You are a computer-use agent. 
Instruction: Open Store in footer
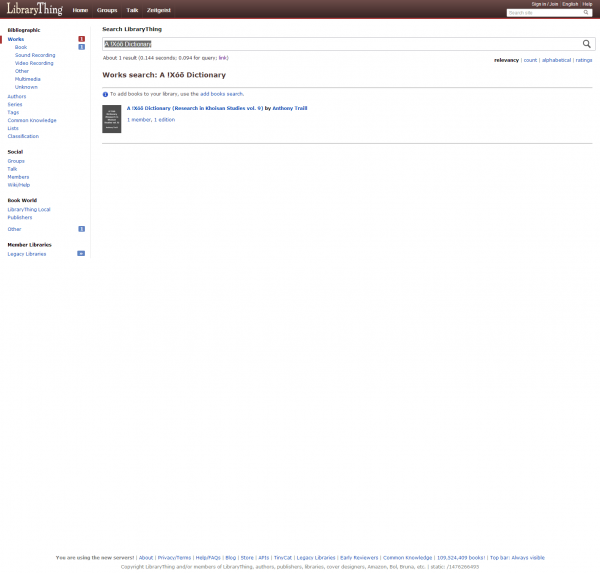[247, 558]
